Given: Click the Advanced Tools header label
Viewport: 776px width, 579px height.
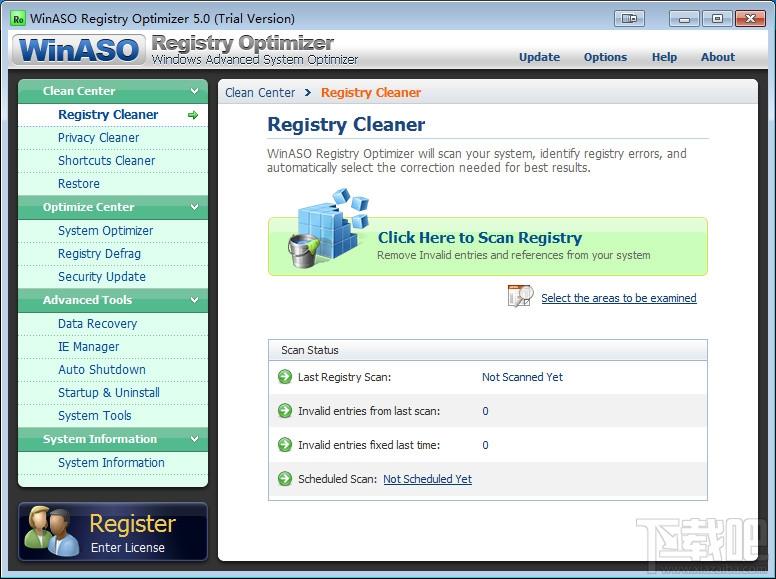Looking at the screenshot, I should pos(88,300).
